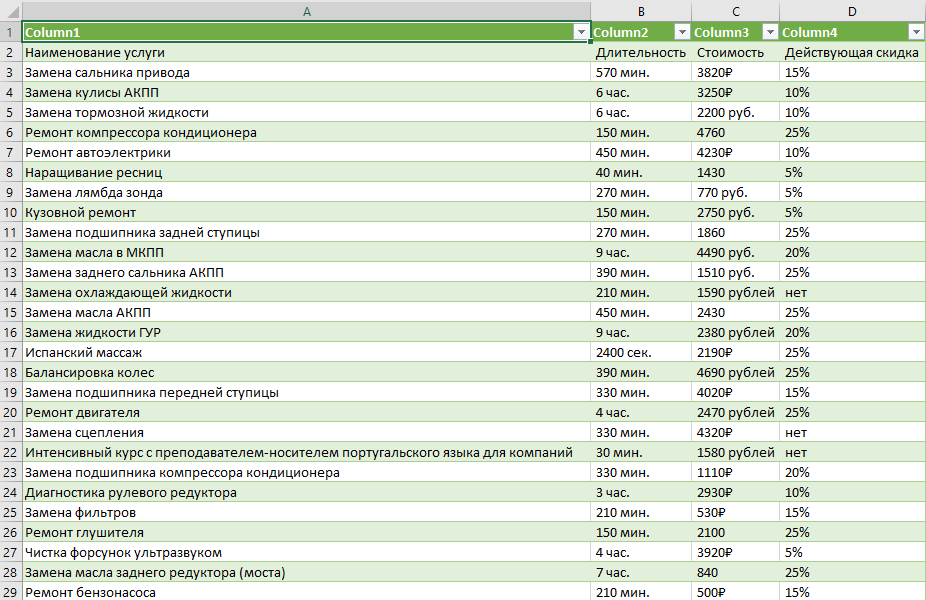Viewport: 926px width, 600px height.
Task: Select cell 'Испанский массаж'
Action: pos(307,353)
